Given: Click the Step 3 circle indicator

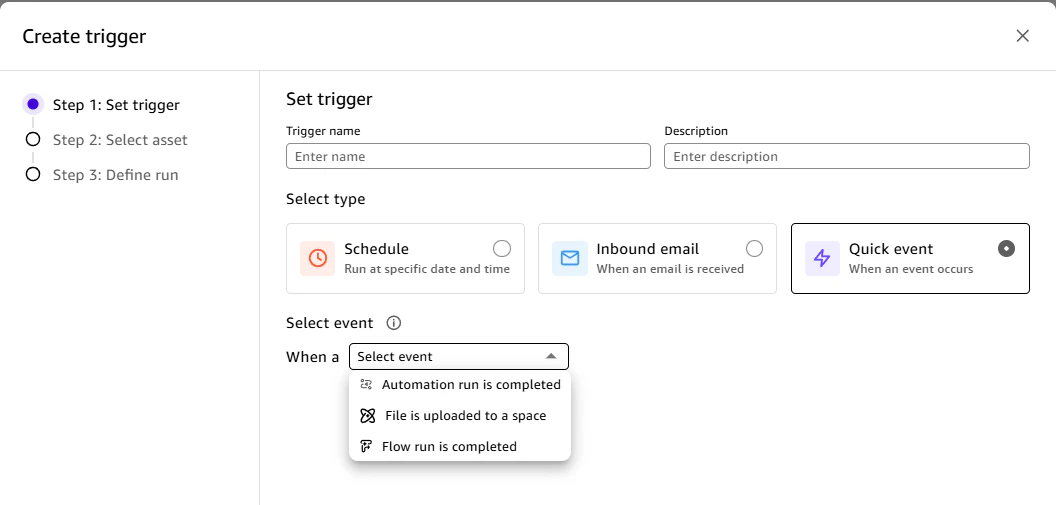Looking at the screenshot, I should coord(33,174).
